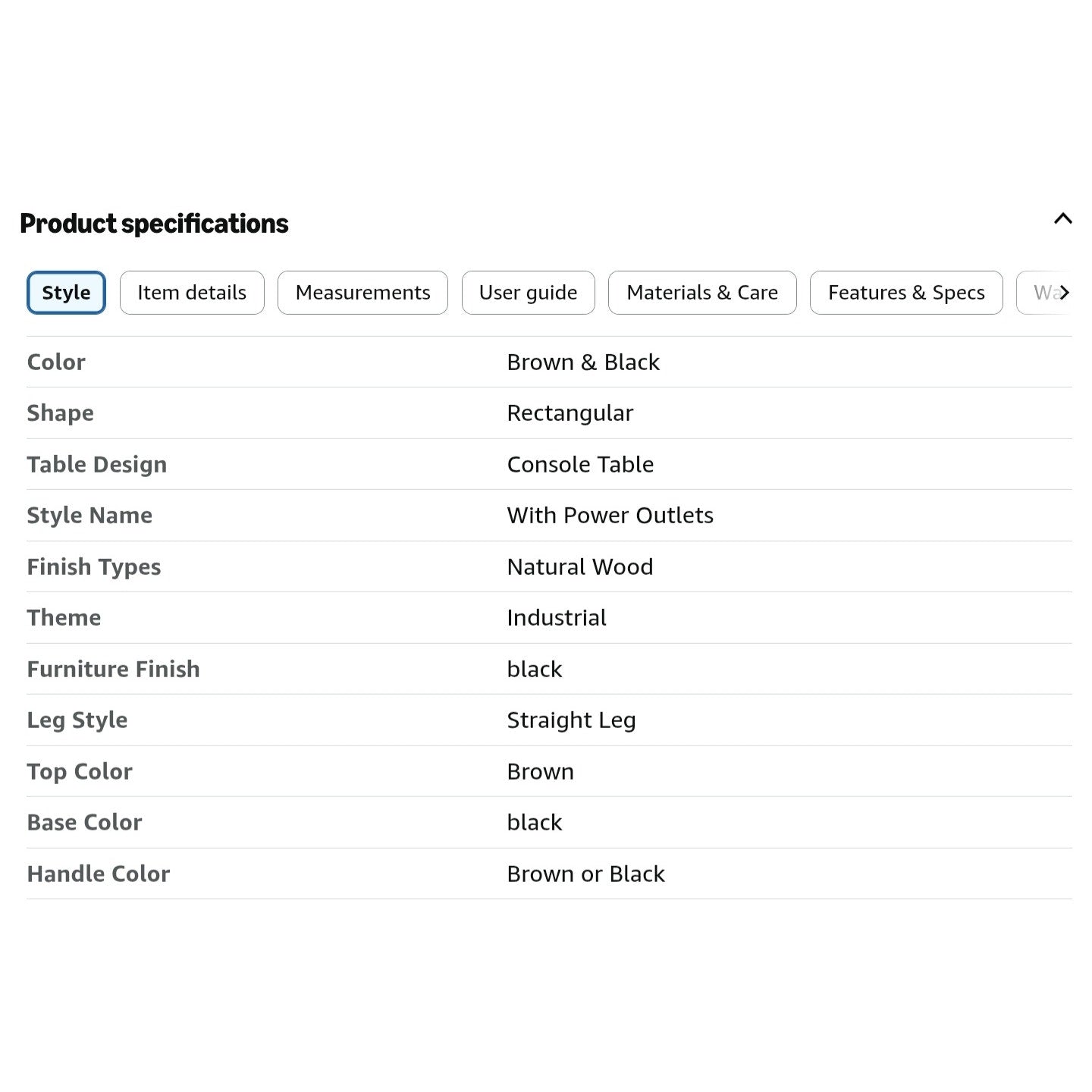The width and height of the screenshot is (1092, 1092).
Task: Open the Item details tab
Action: tap(192, 293)
